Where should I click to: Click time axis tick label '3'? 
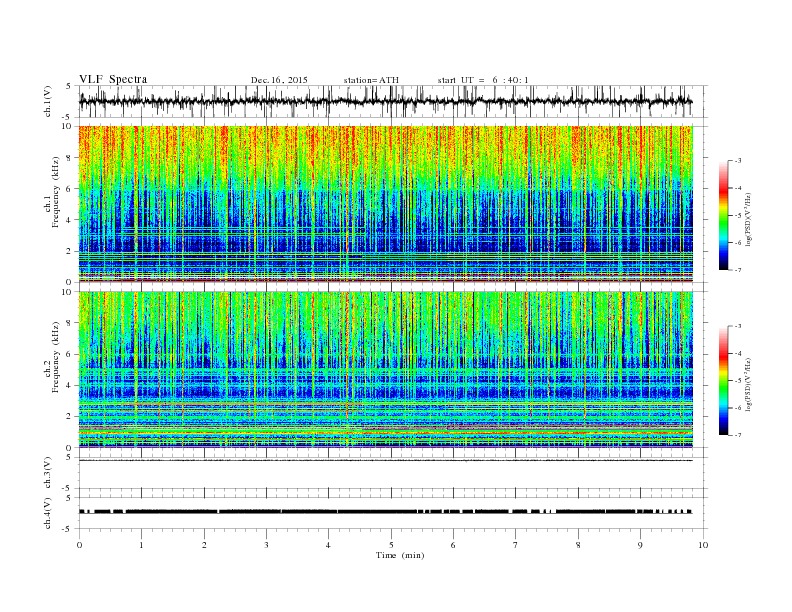[x=266, y=545]
